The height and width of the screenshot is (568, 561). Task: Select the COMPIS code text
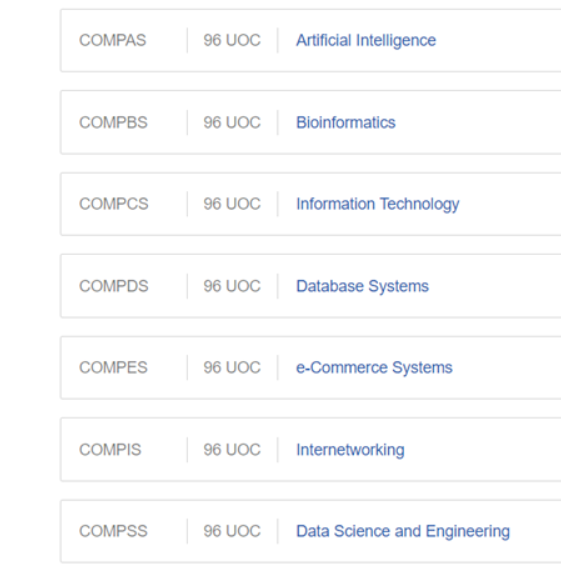[x=110, y=450]
